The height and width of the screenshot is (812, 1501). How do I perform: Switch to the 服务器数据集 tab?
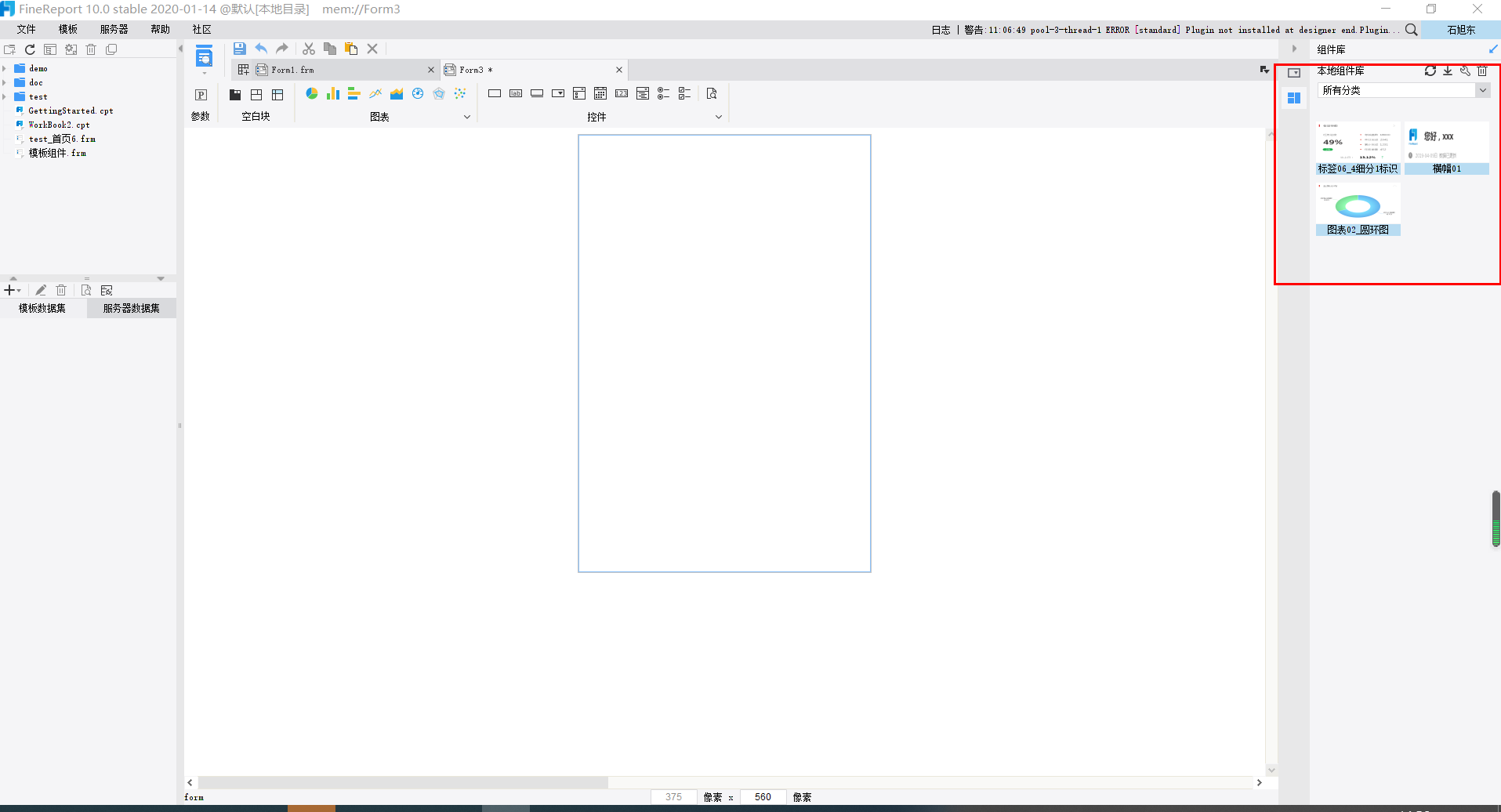(132, 308)
